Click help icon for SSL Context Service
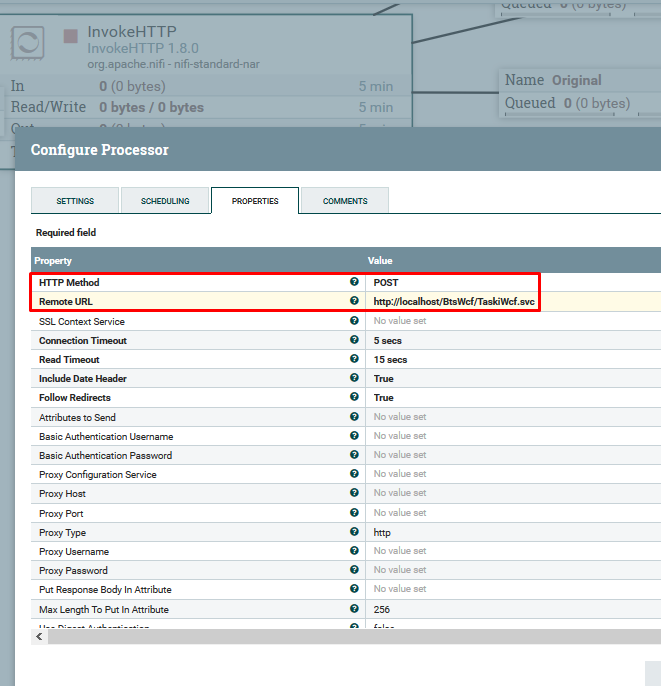Viewport: 661px width, 686px height. coord(354,321)
